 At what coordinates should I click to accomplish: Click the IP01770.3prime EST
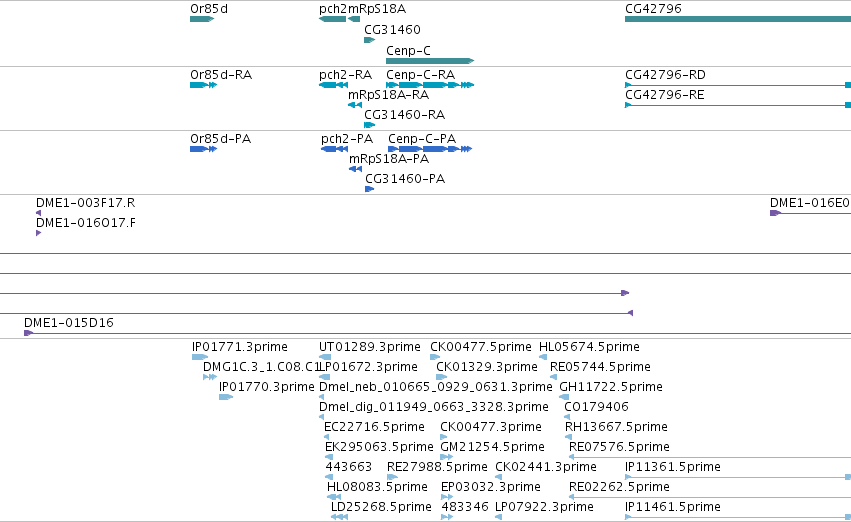click(x=226, y=397)
